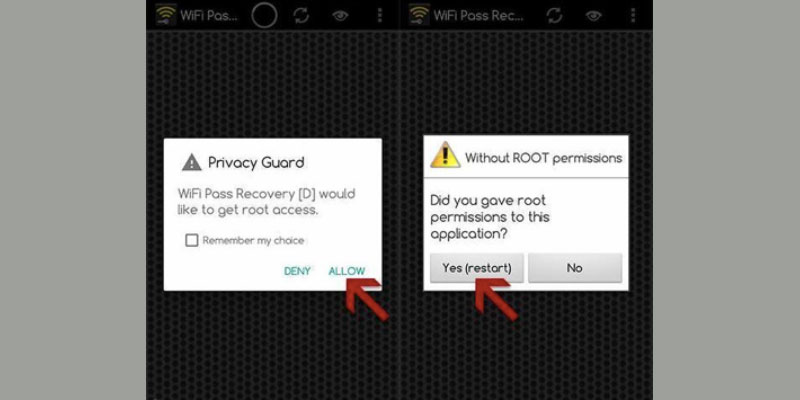The height and width of the screenshot is (400, 800).
Task: Check the Remember my choice checkbox
Action: 192,240
